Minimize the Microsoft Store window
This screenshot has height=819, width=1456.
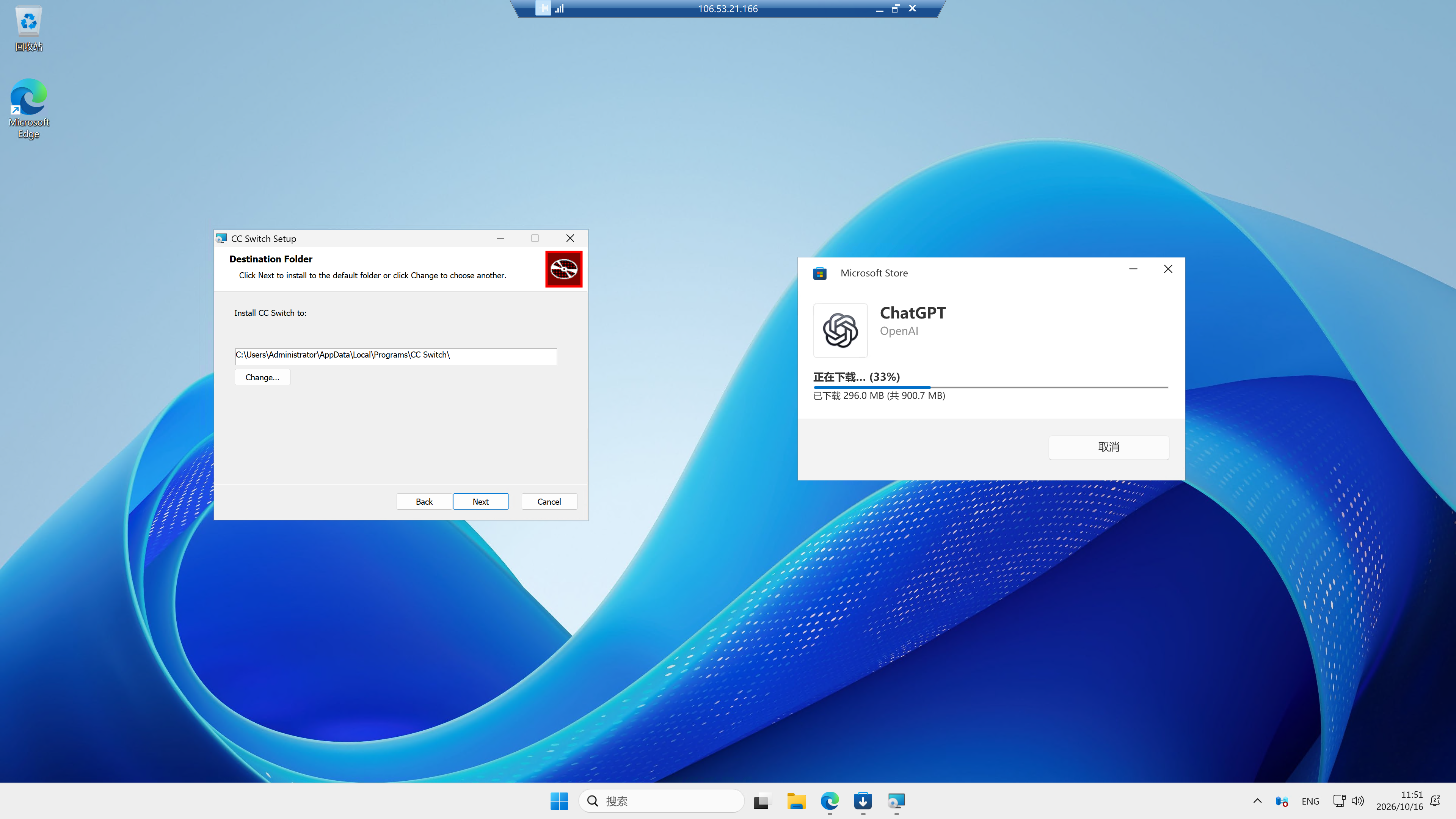1133,269
